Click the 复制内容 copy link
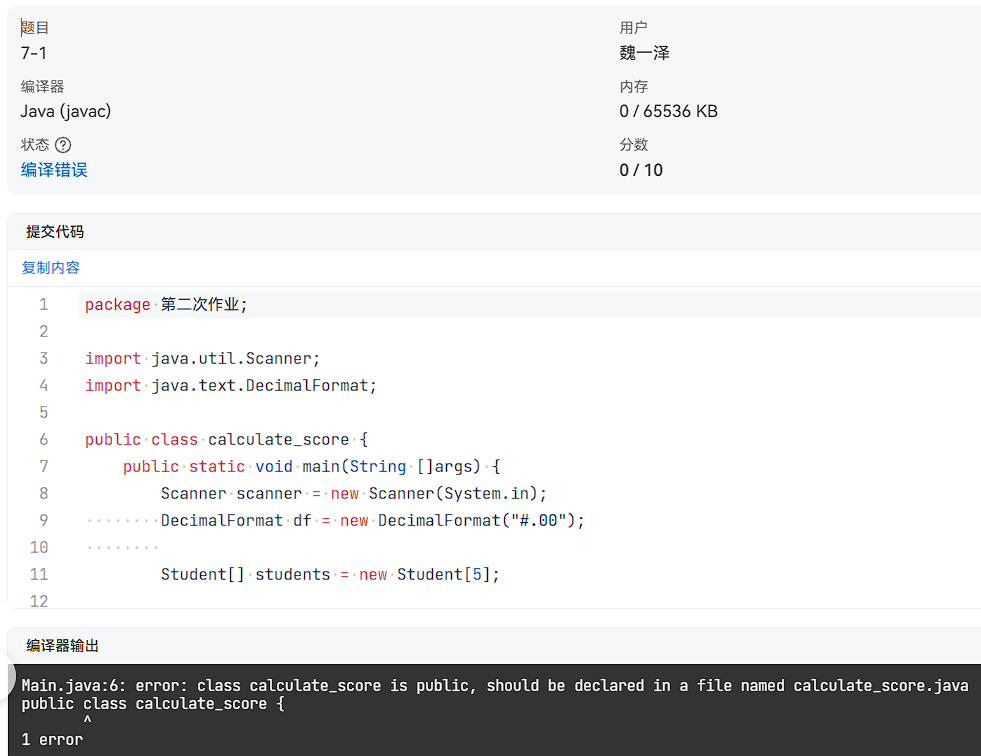 pos(51,268)
